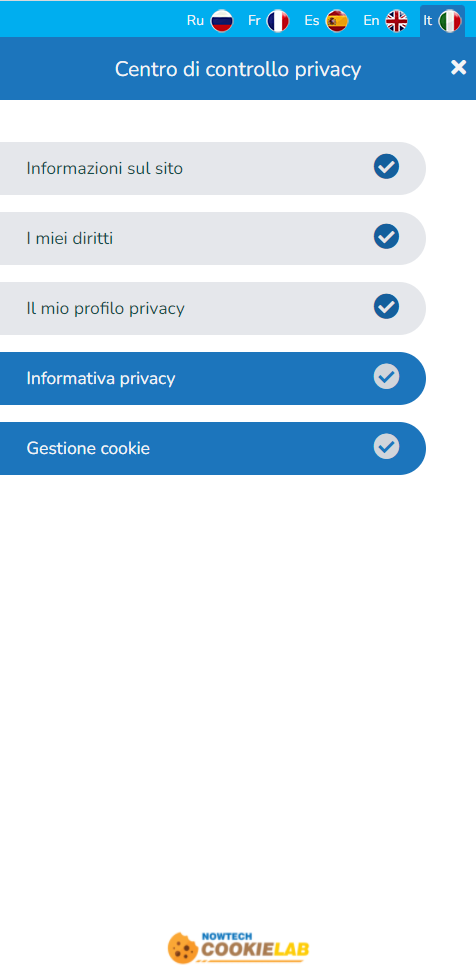
Task: Expand the Il mio profilo privacy section
Action: [x=213, y=309]
